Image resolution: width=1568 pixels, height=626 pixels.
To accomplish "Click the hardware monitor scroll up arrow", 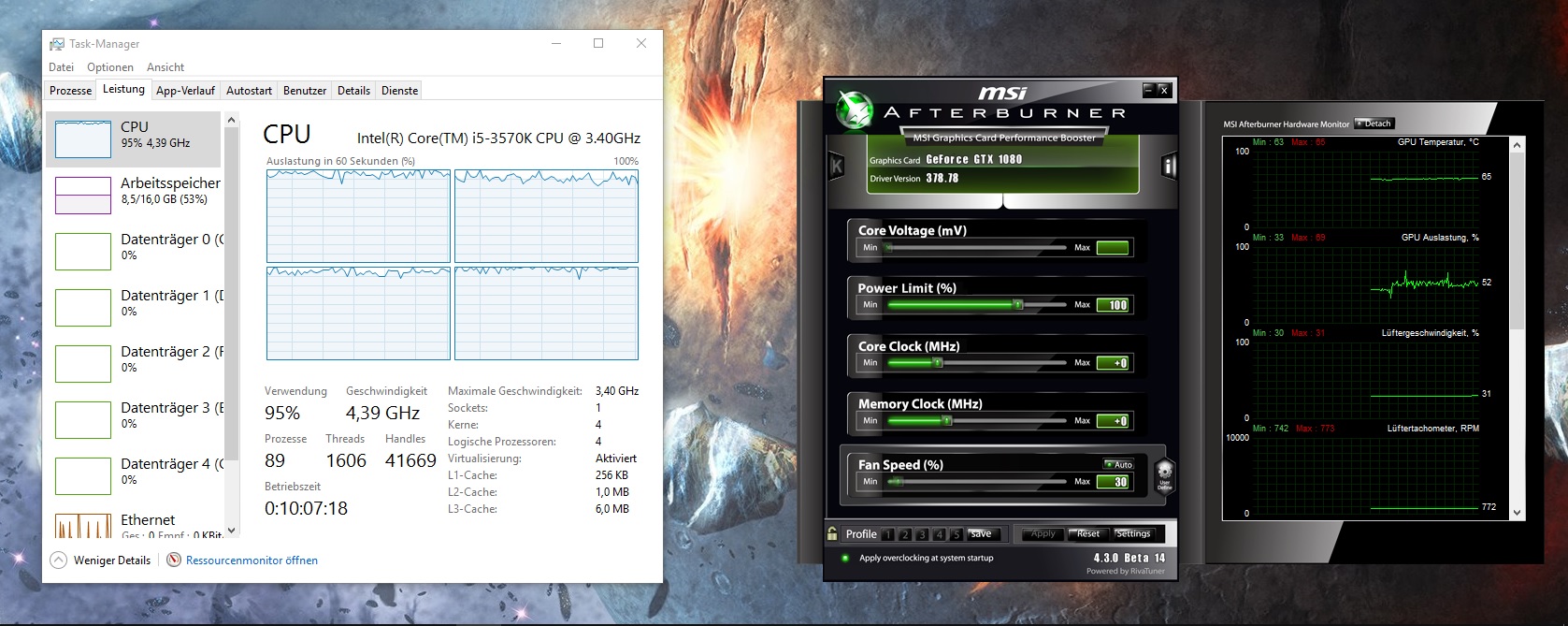I will click(x=1517, y=145).
